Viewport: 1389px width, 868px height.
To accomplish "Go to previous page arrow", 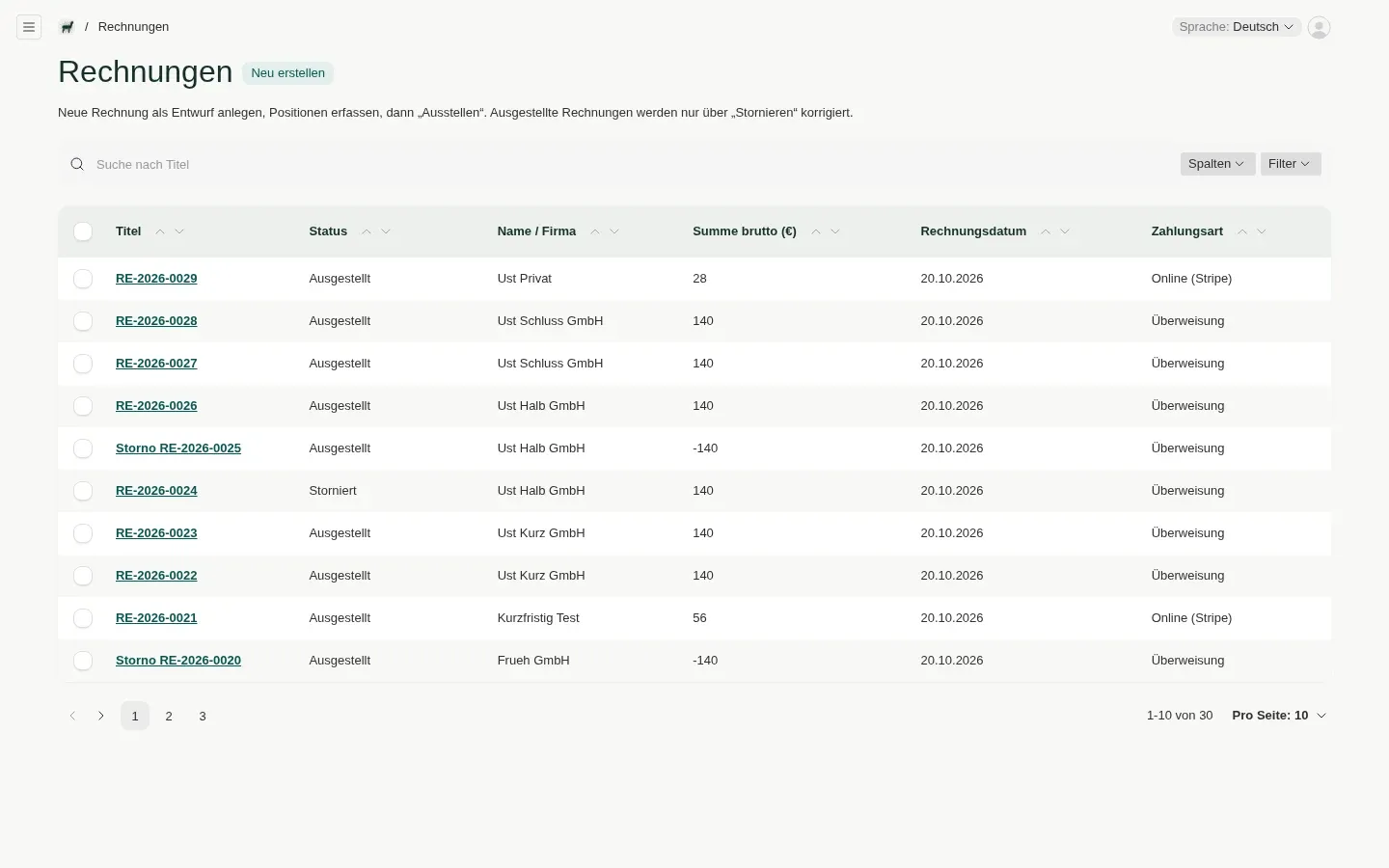I will (72, 716).
